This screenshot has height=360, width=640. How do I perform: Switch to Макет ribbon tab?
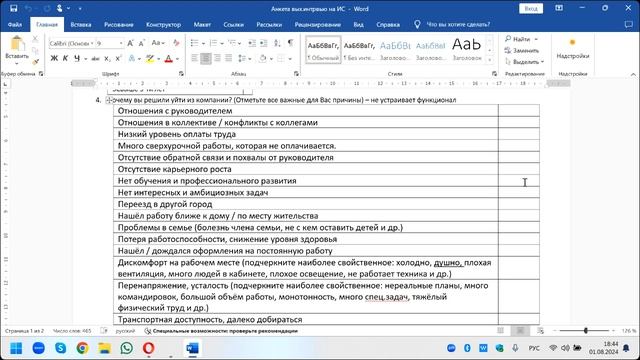[202, 24]
